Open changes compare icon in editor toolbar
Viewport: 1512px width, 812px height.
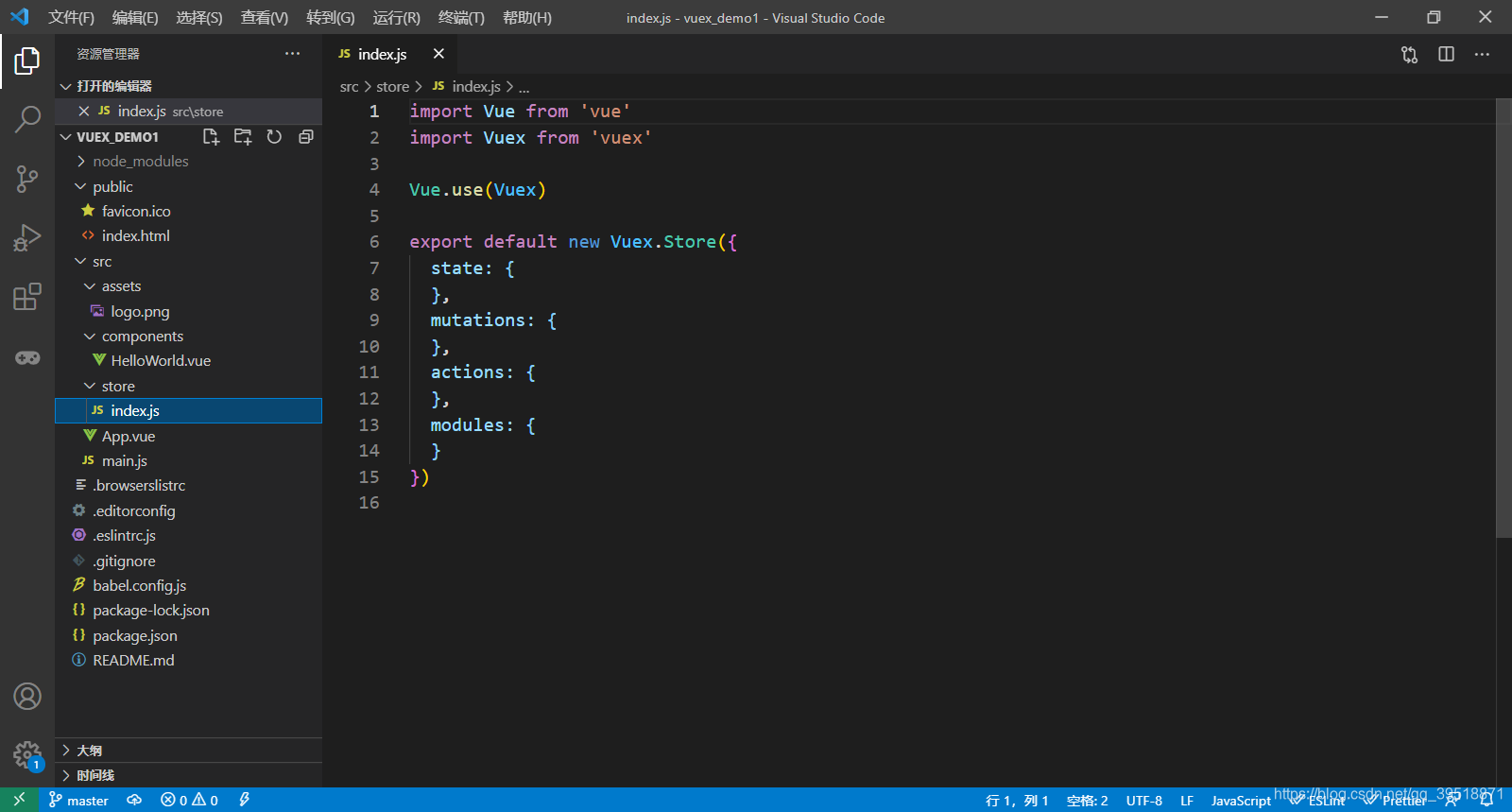(1409, 55)
